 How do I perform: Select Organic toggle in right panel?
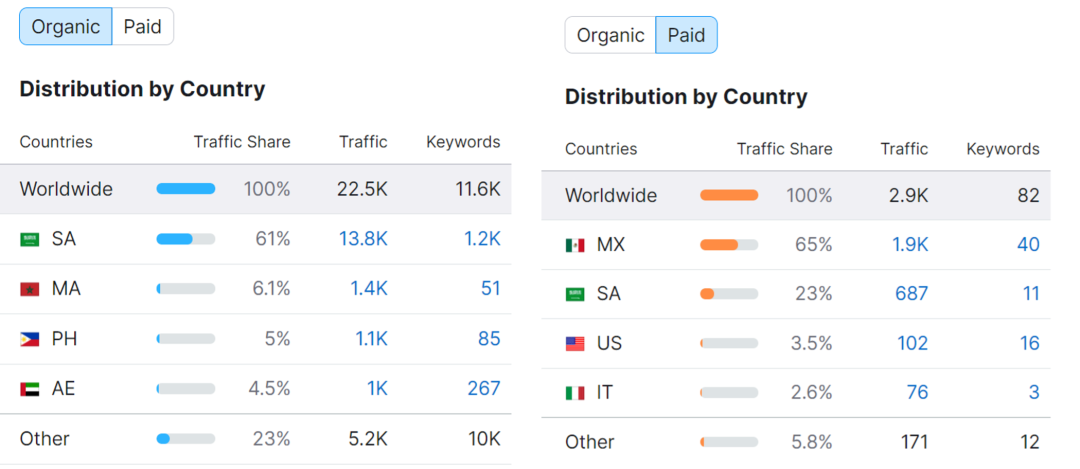click(x=610, y=35)
